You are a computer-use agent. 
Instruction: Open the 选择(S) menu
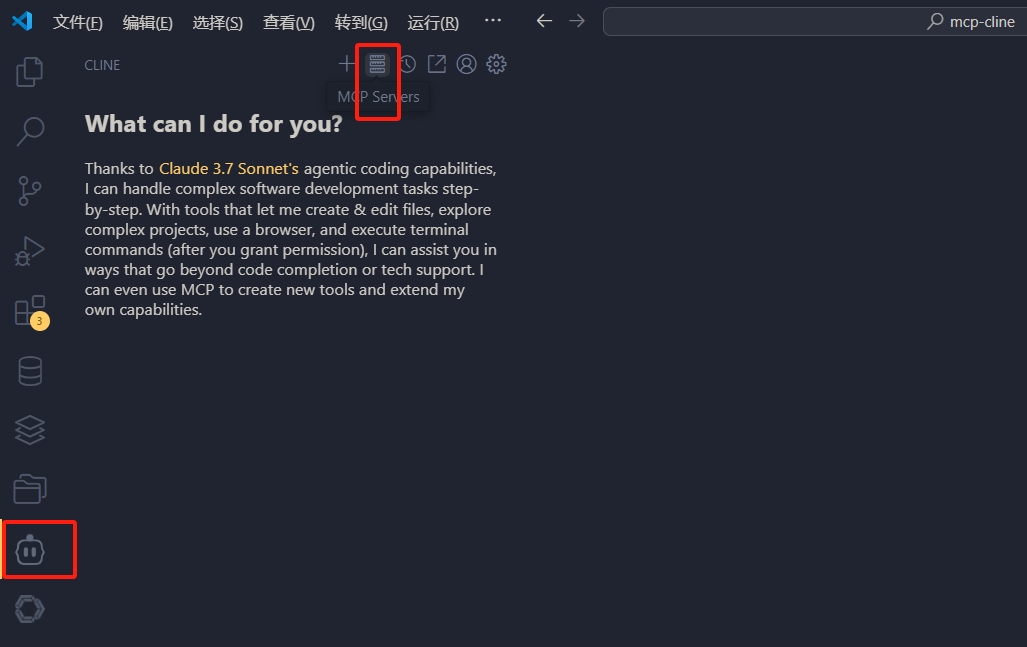(217, 22)
